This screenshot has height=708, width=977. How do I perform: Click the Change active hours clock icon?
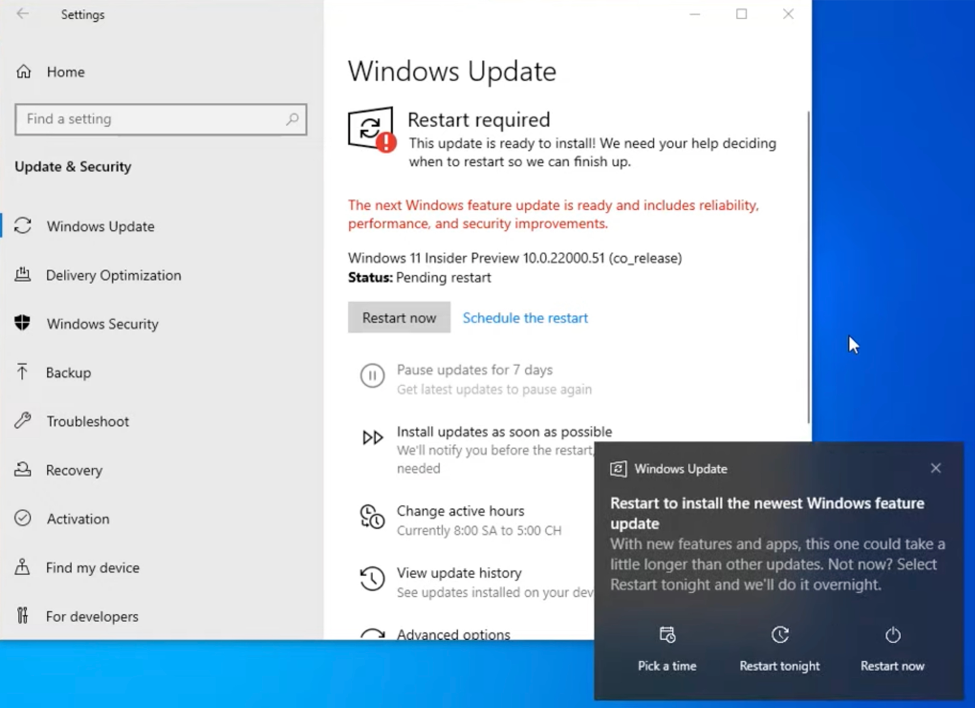pyautogui.click(x=372, y=517)
